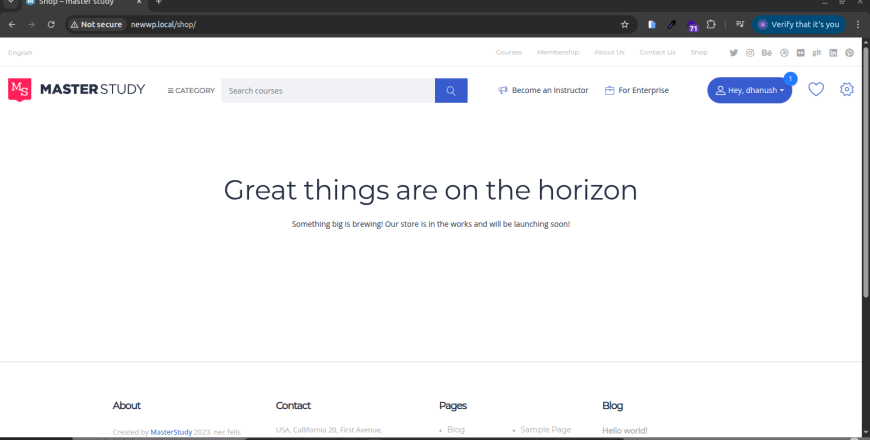Go to Membership in top menu
The height and width of the screenshot is (440, 870).
pos(558,52)
